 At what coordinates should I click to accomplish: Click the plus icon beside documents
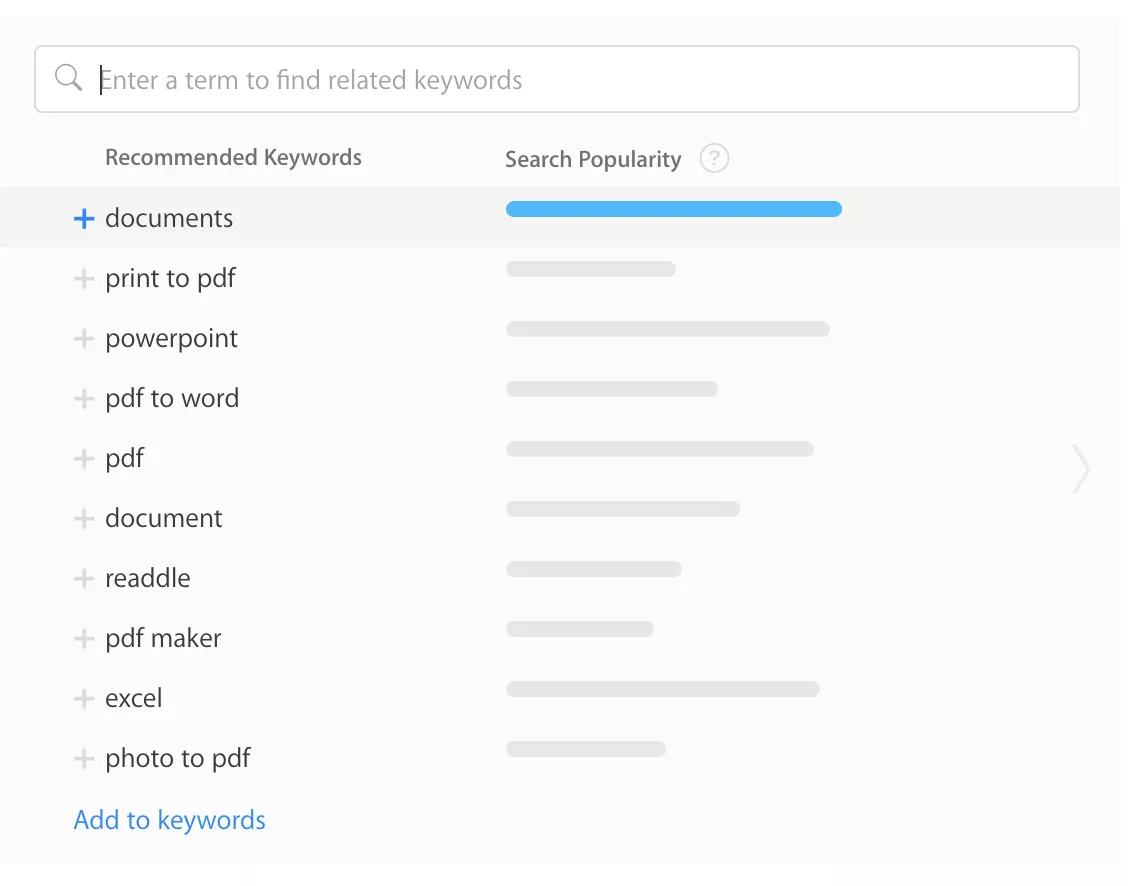[84, 219]
